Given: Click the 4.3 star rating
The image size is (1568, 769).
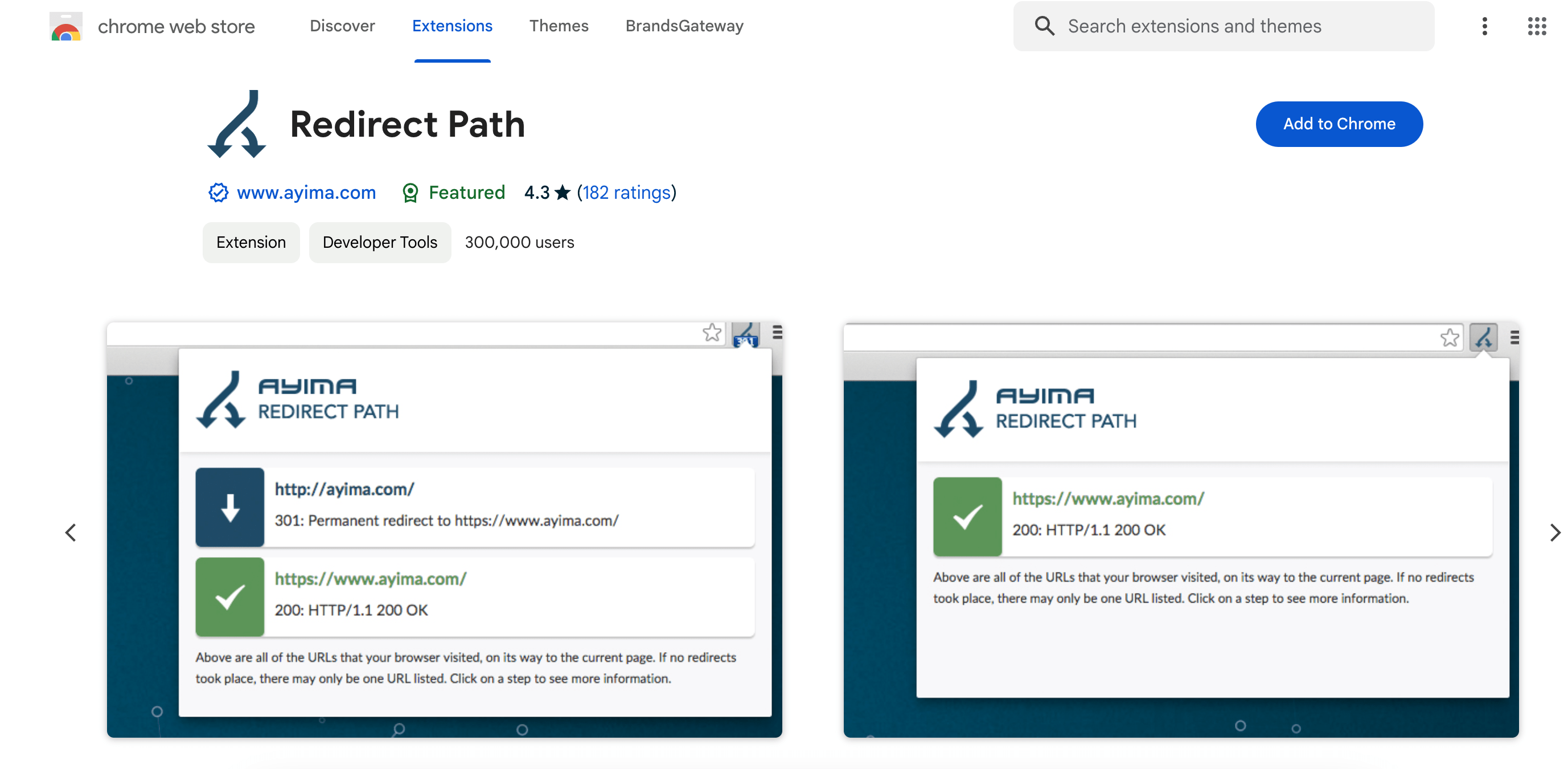Looking at the screenshot, I should (x=548, y=193).
